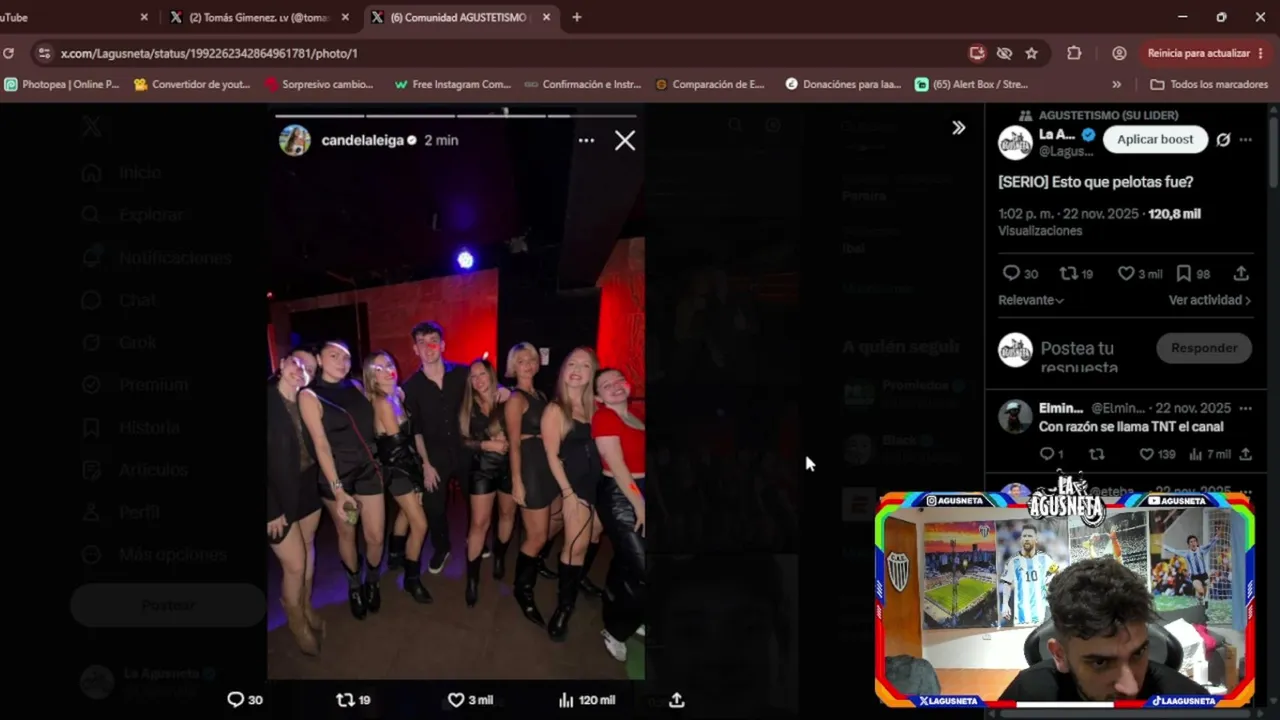
Task: Open the Todos los marcadores folder
Action: pyautogui.click(x=1209, y=84)
